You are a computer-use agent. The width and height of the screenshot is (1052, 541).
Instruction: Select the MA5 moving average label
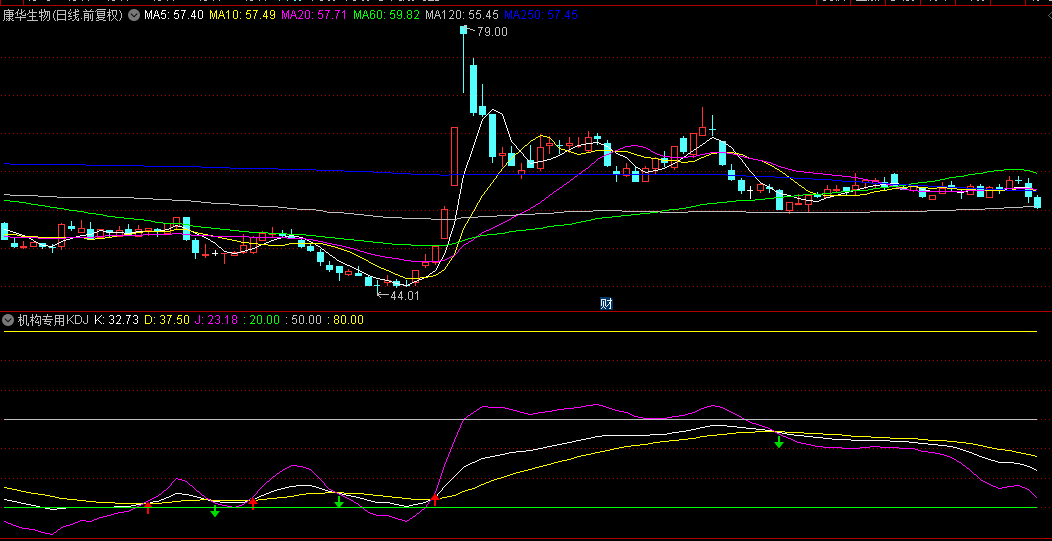click(174, 16)
